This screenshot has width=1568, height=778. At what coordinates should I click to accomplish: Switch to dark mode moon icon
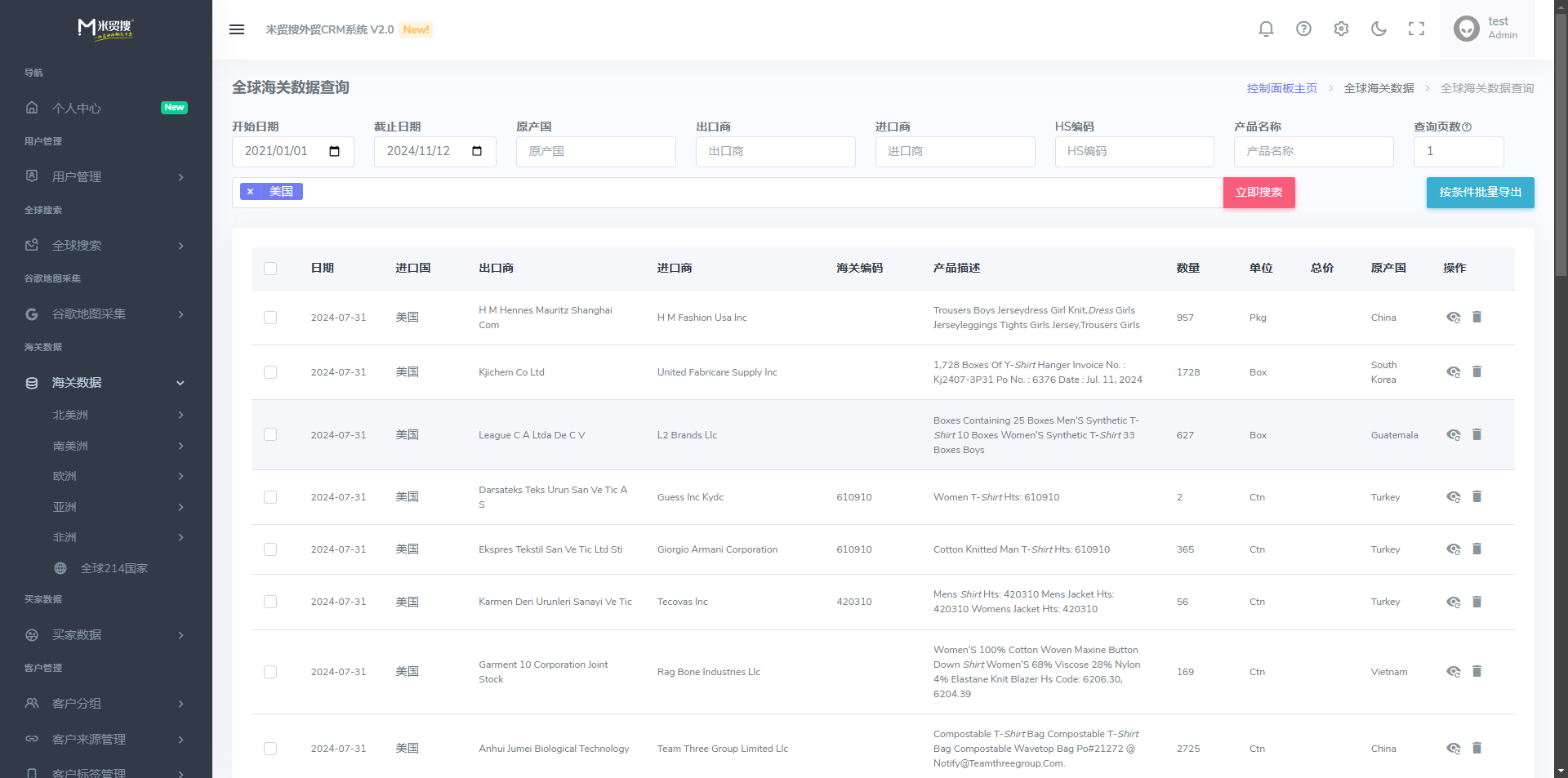[x=1379, y=29]
